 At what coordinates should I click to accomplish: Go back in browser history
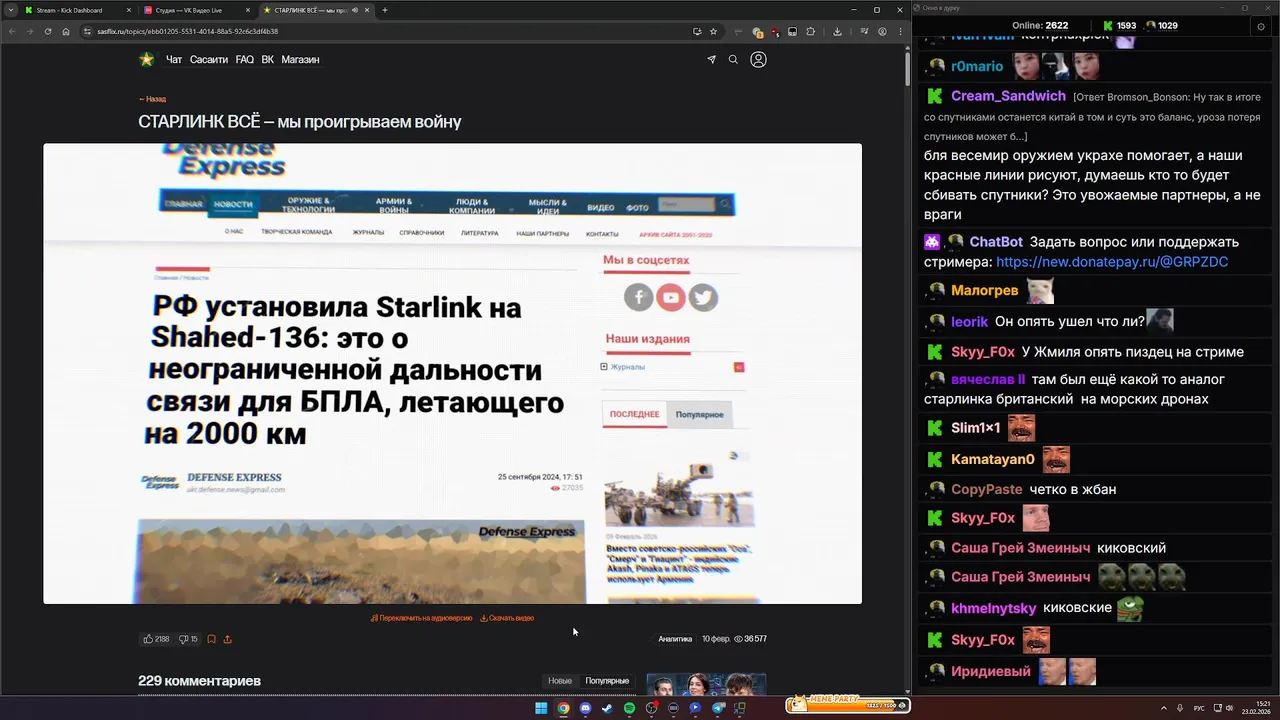tap(12, 31)
